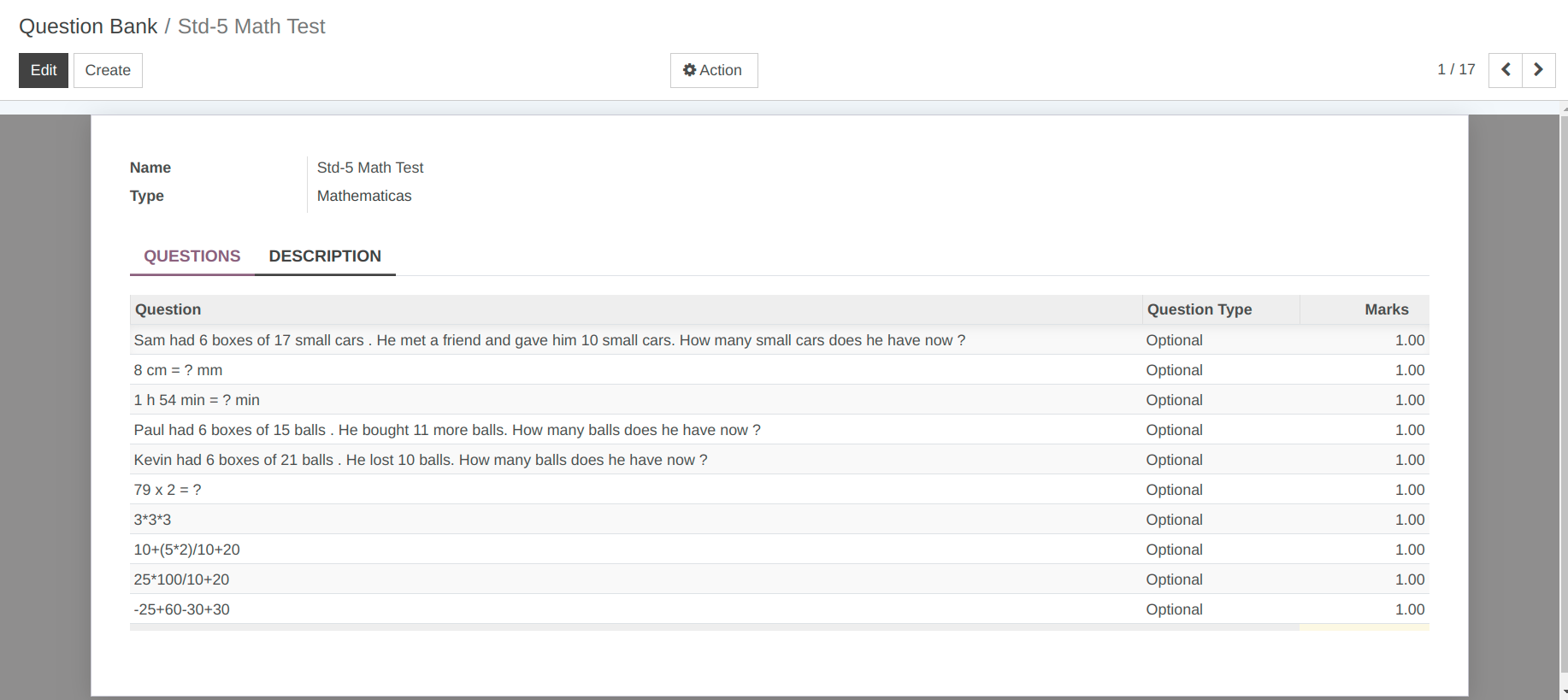Open the Action gear dropdown
Image resolution: width=1568 pixels, height=700 pixels.
click(x=713, y=70)
